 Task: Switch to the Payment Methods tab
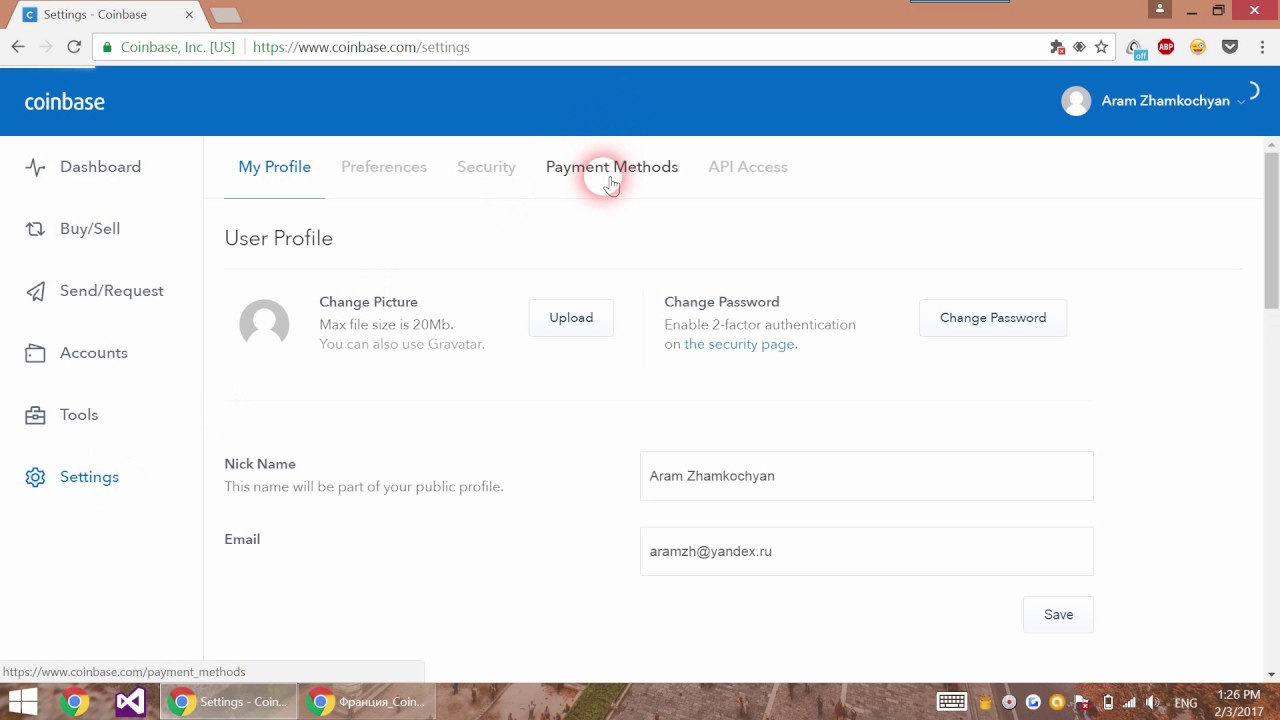pyautogui.click(x=612, y=167)
